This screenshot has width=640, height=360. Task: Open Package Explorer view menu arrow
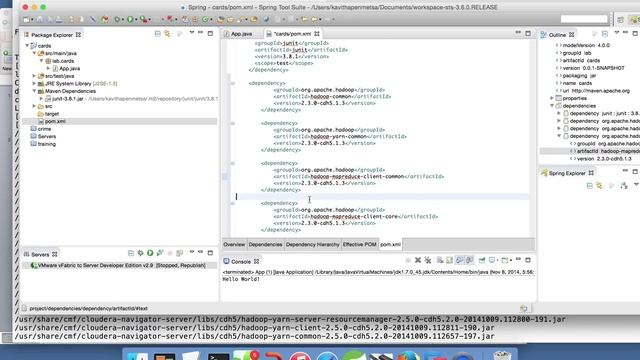point(191,33)
